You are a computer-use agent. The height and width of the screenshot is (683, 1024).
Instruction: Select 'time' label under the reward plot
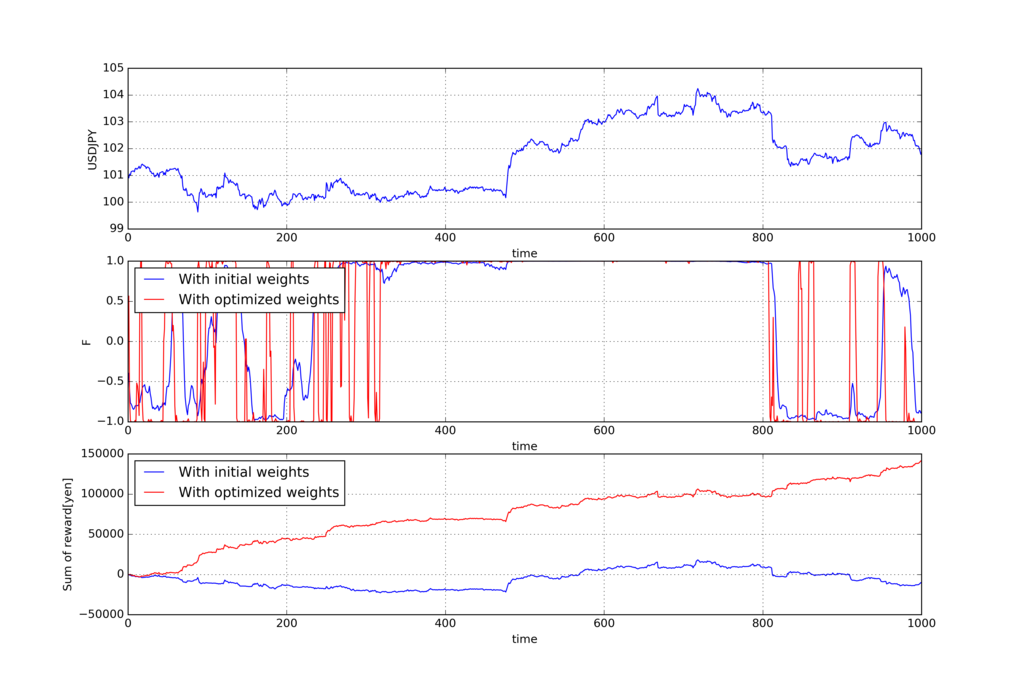click(524, 639)
